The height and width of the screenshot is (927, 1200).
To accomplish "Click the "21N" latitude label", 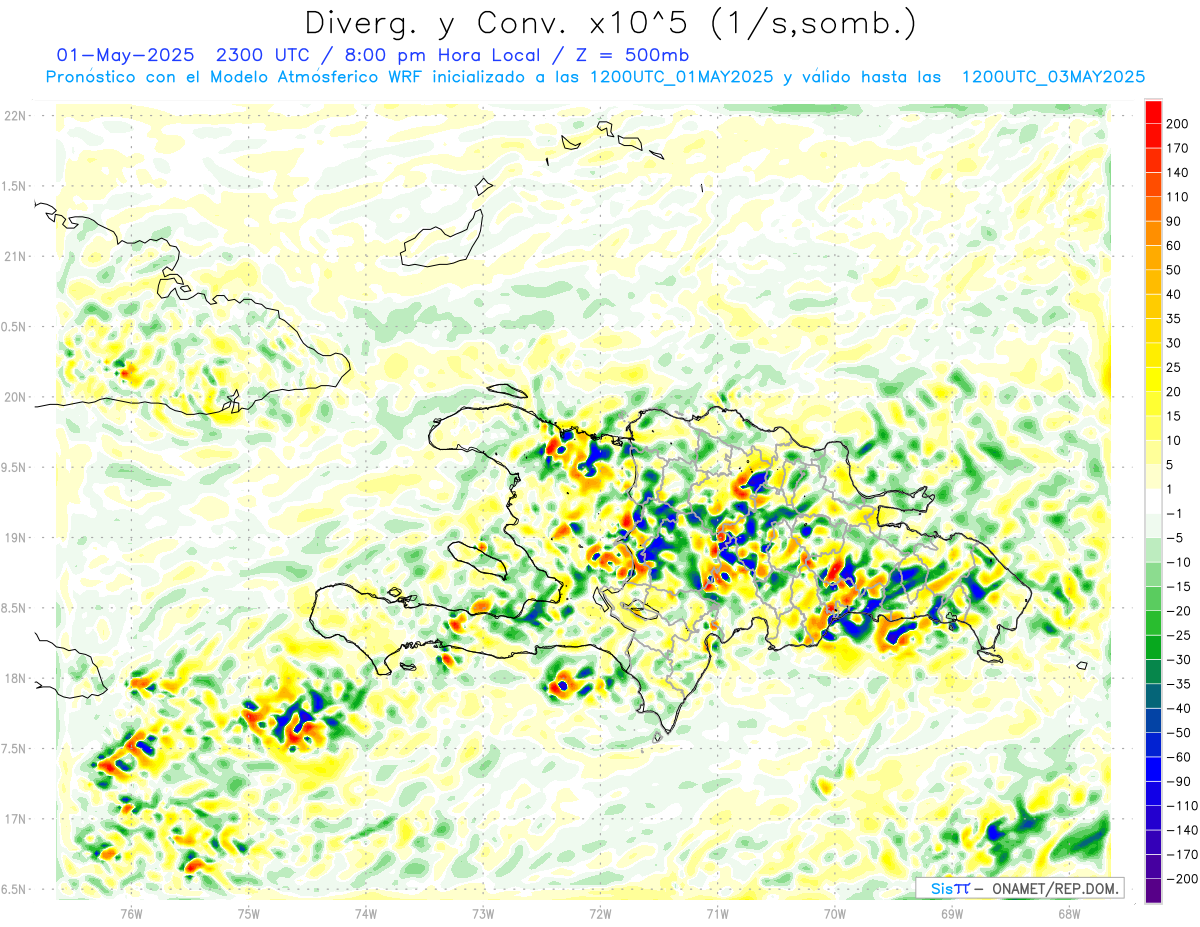I will [x=14, y=256].
